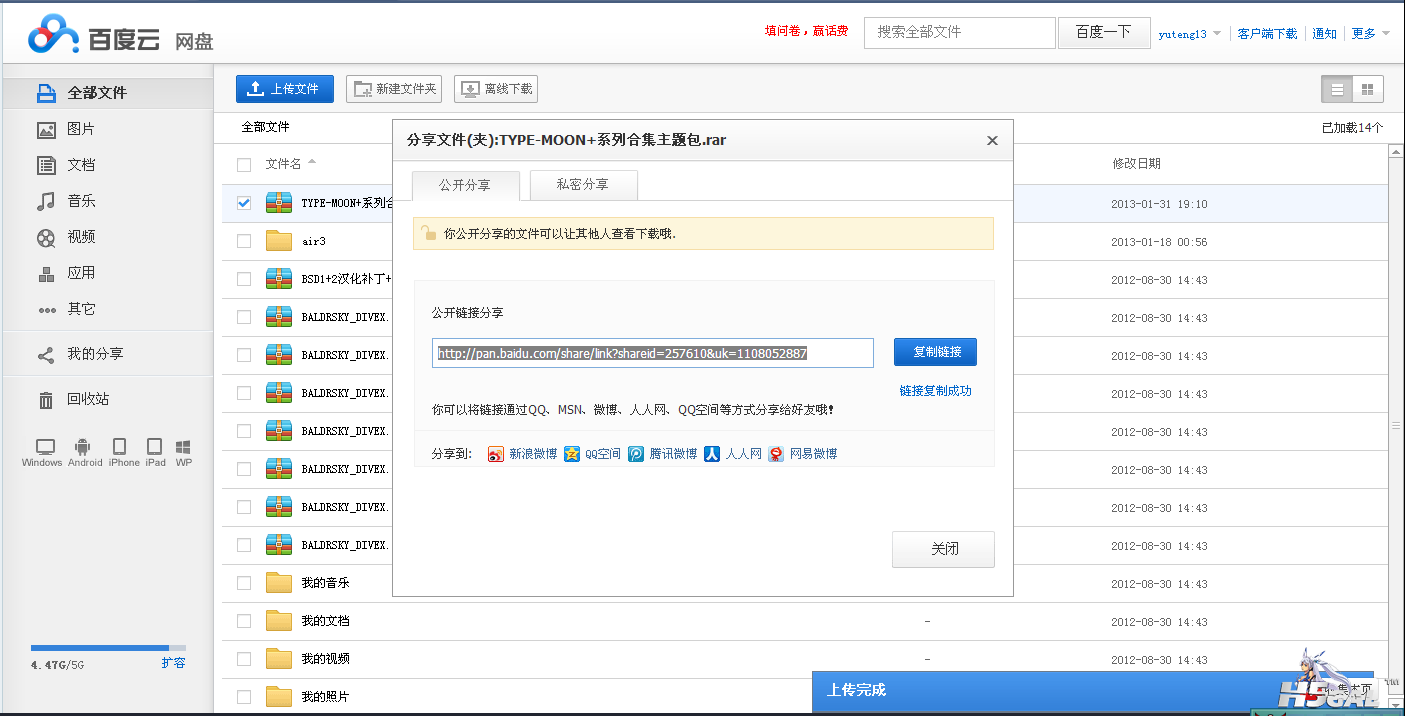The height and width of the screenshot is (716, 1405).
Task: Select the Windows client icon
Action: point(44,447)
